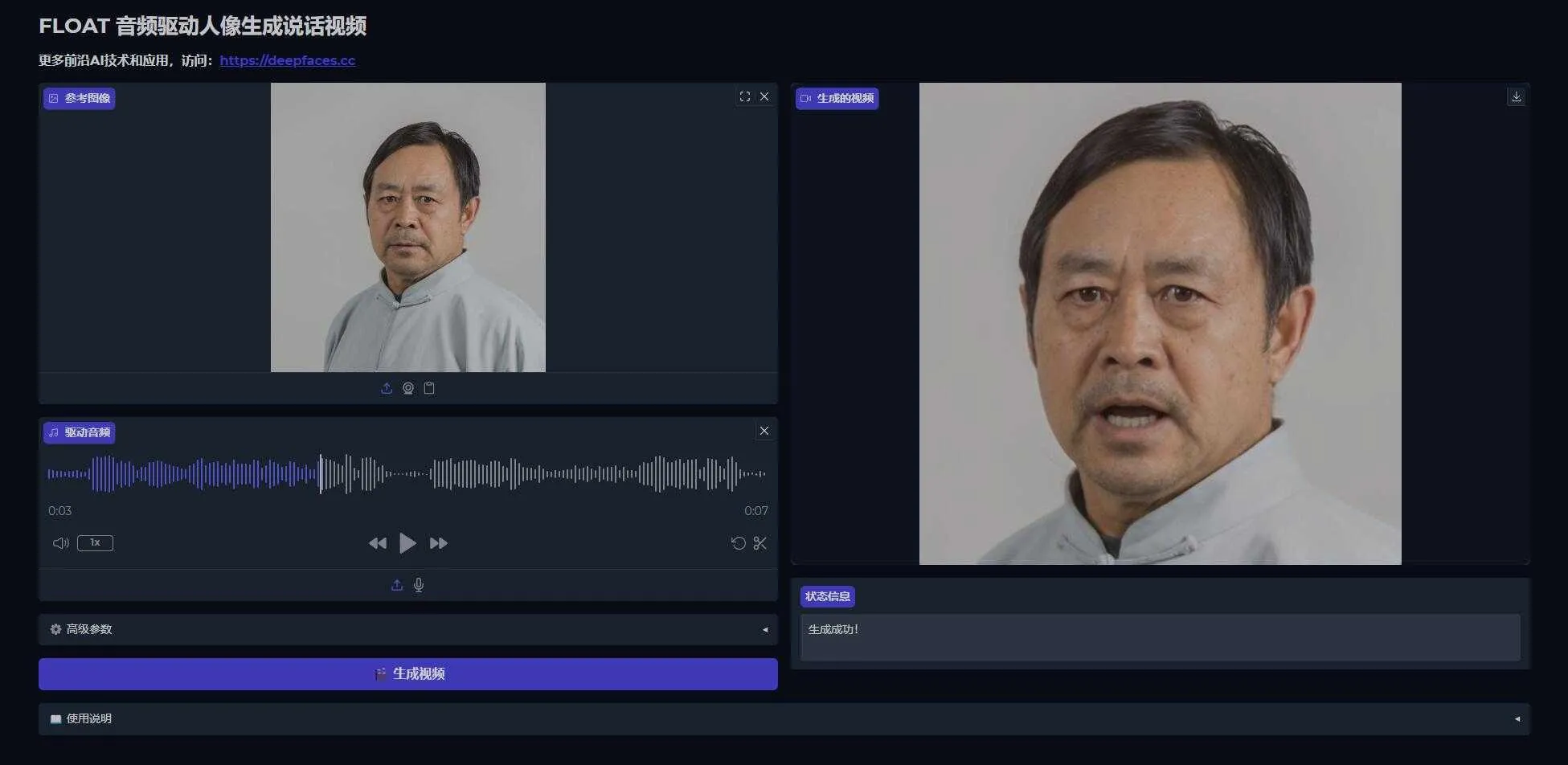This screenshot has width=1568, height=765.
Task: Click the upload icon below reference image
Action: click(387, 388)
